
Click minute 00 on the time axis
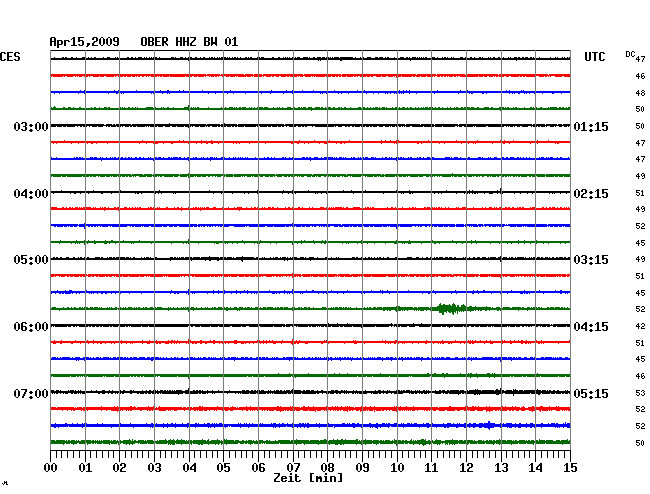pyautogui.click(x=51, y=468)
